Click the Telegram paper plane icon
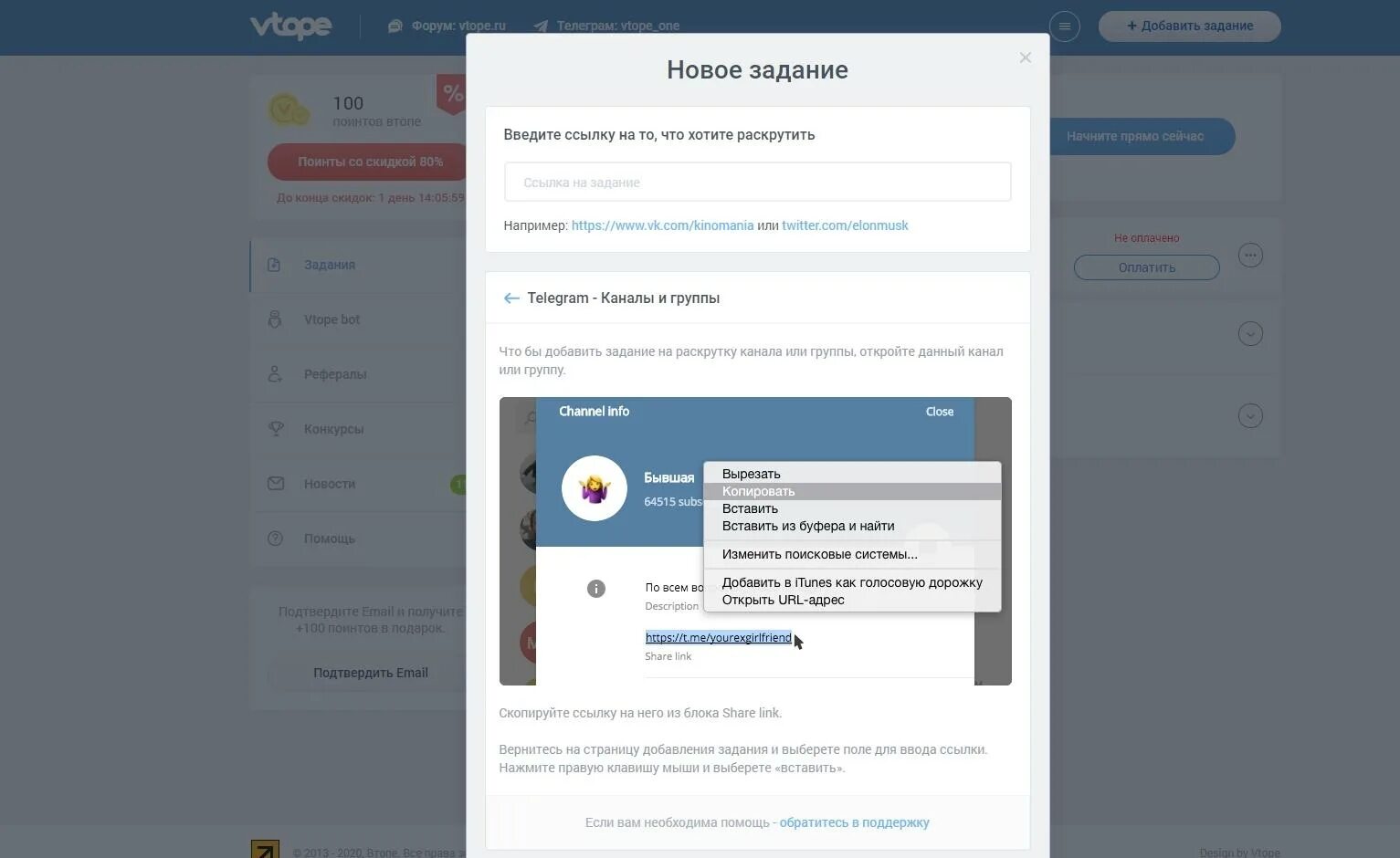The width and height of the screenshot is (1400, 858). coord(541,26)
